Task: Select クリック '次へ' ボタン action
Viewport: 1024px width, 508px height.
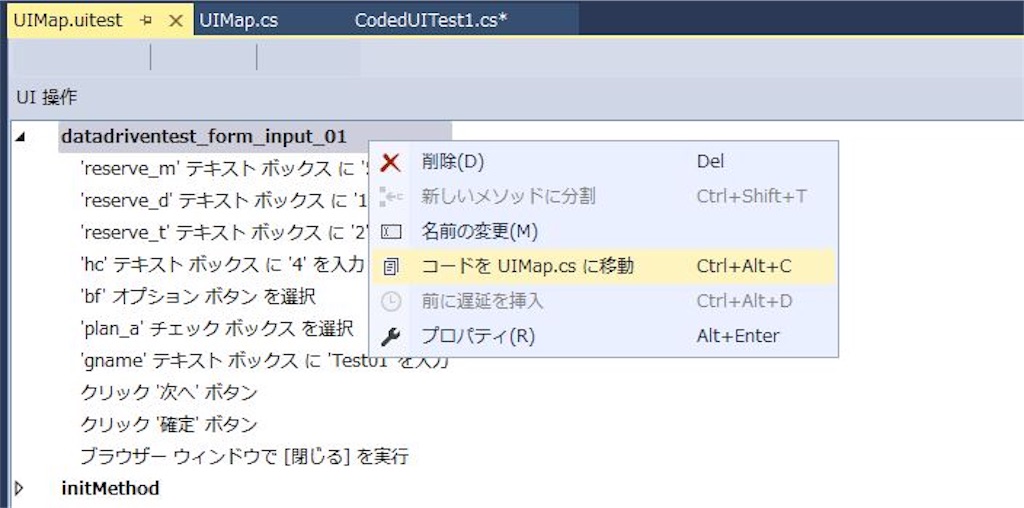Action: [168, 392]
